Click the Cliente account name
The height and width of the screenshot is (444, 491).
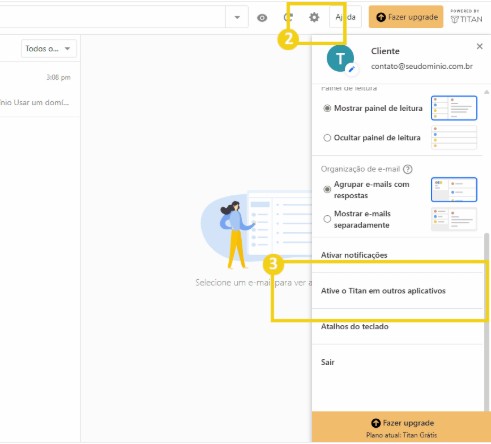(385, 51)
